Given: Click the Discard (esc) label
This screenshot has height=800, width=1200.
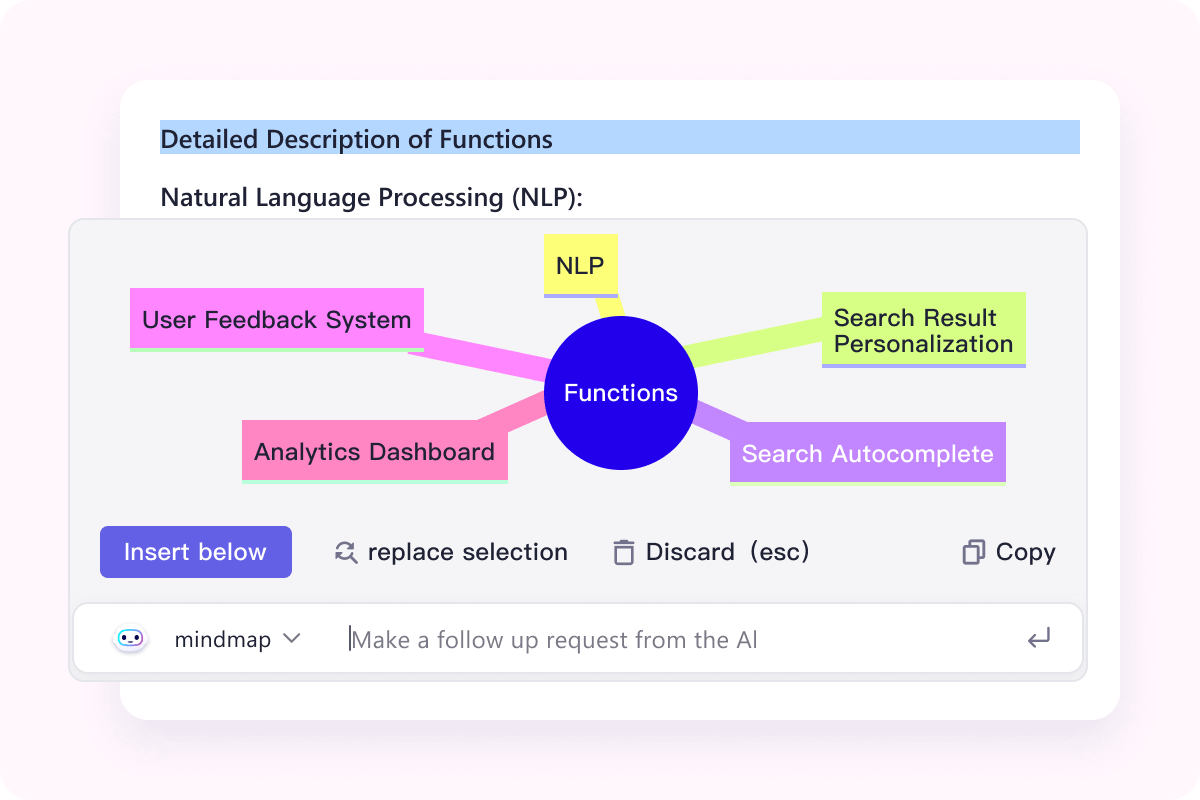Looking at the screenshot, I should (727, 552).
